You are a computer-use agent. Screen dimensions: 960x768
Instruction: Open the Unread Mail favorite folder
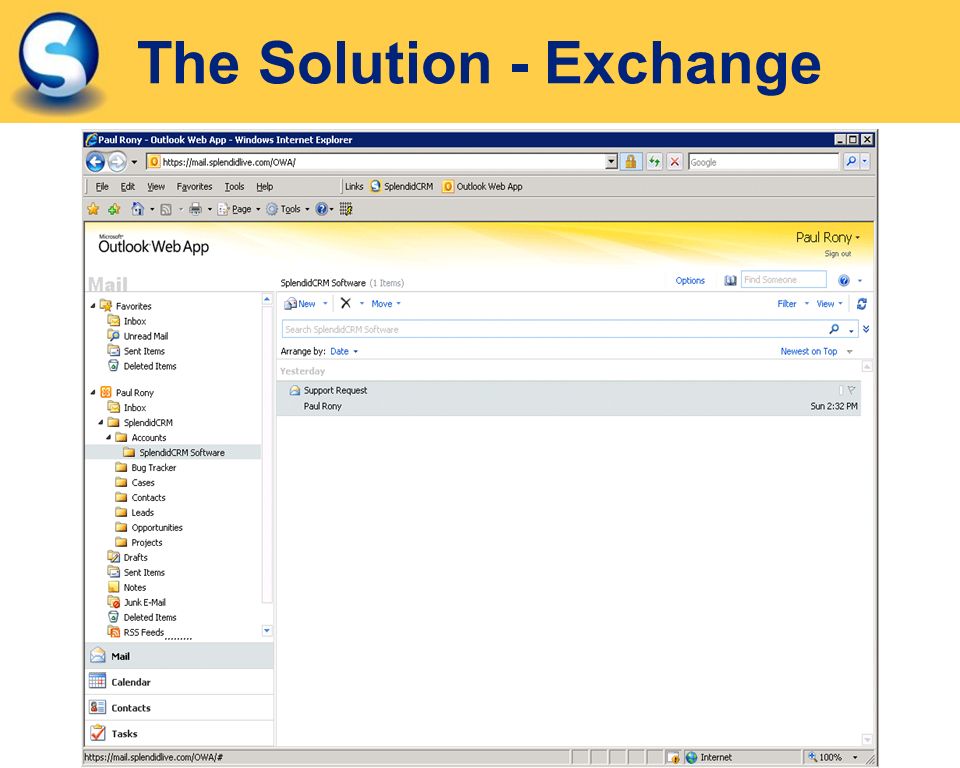(145, 336)
